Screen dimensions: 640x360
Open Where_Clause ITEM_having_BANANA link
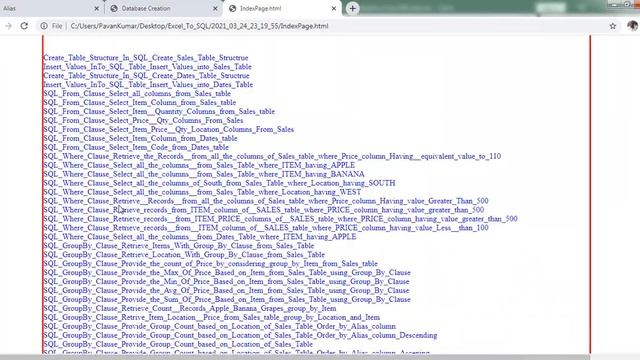204,174
